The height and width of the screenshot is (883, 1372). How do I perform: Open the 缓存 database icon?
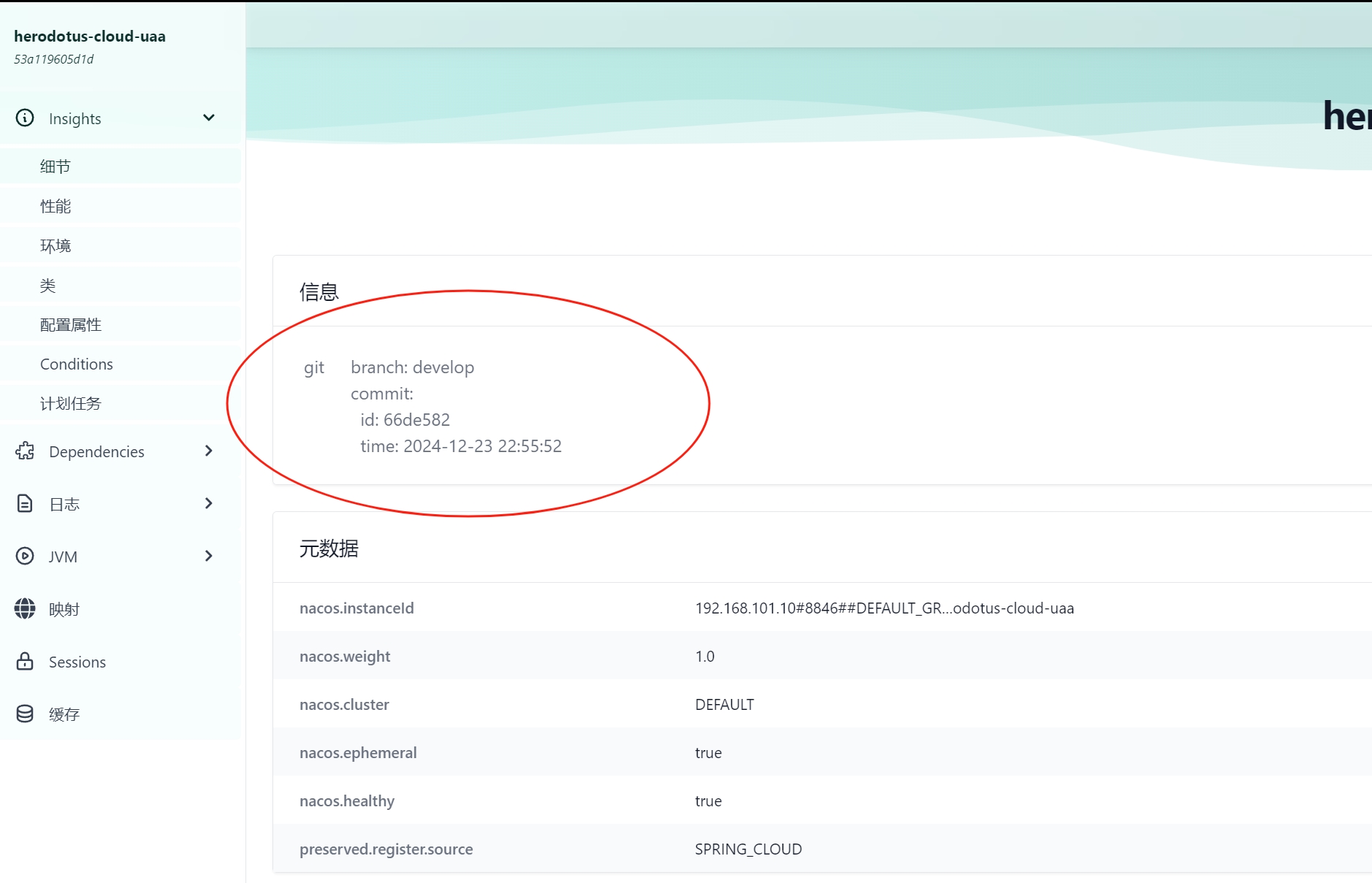pyautogui.click(x=24, y=714)
